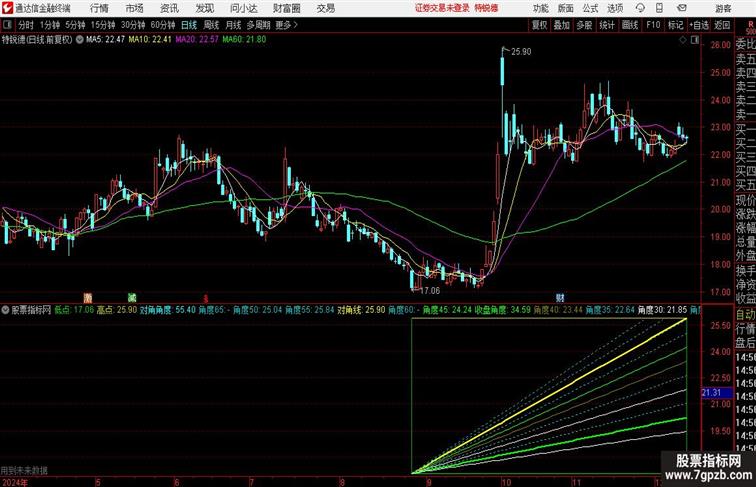Click the 2024年 label on the time axis
This screenshot has width=756, height=487.
click(x=14, y=482)
